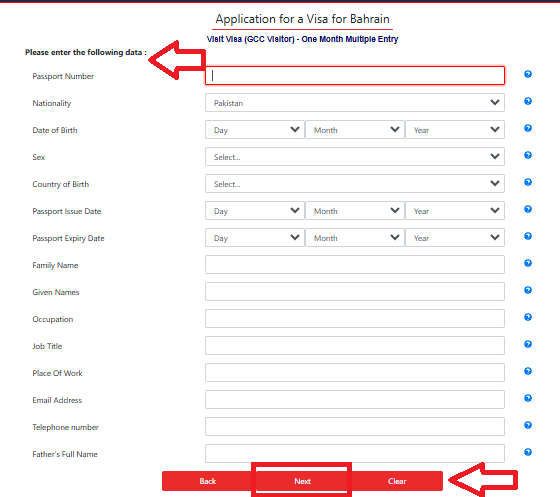Image resolution: width=560 pixels, height=497 pixels.
Task: Click help icon beside Father's Full Name
Action: [528, 452]
